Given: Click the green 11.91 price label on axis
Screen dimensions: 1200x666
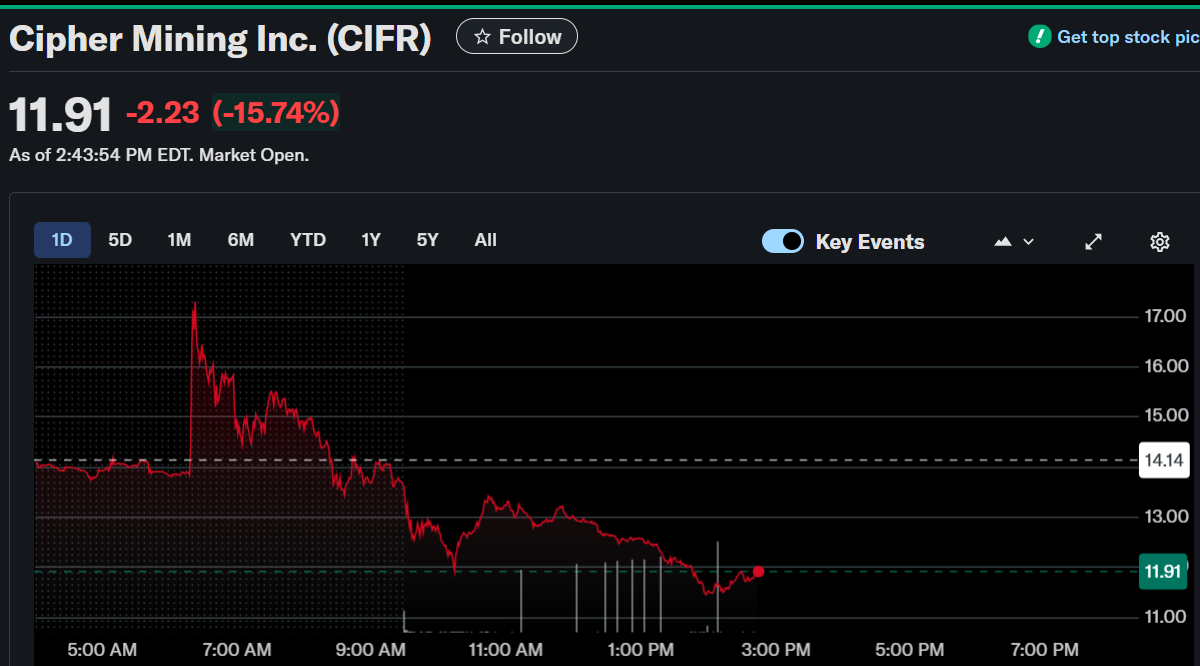Looking at the screenshot, I should (1163, 571).
